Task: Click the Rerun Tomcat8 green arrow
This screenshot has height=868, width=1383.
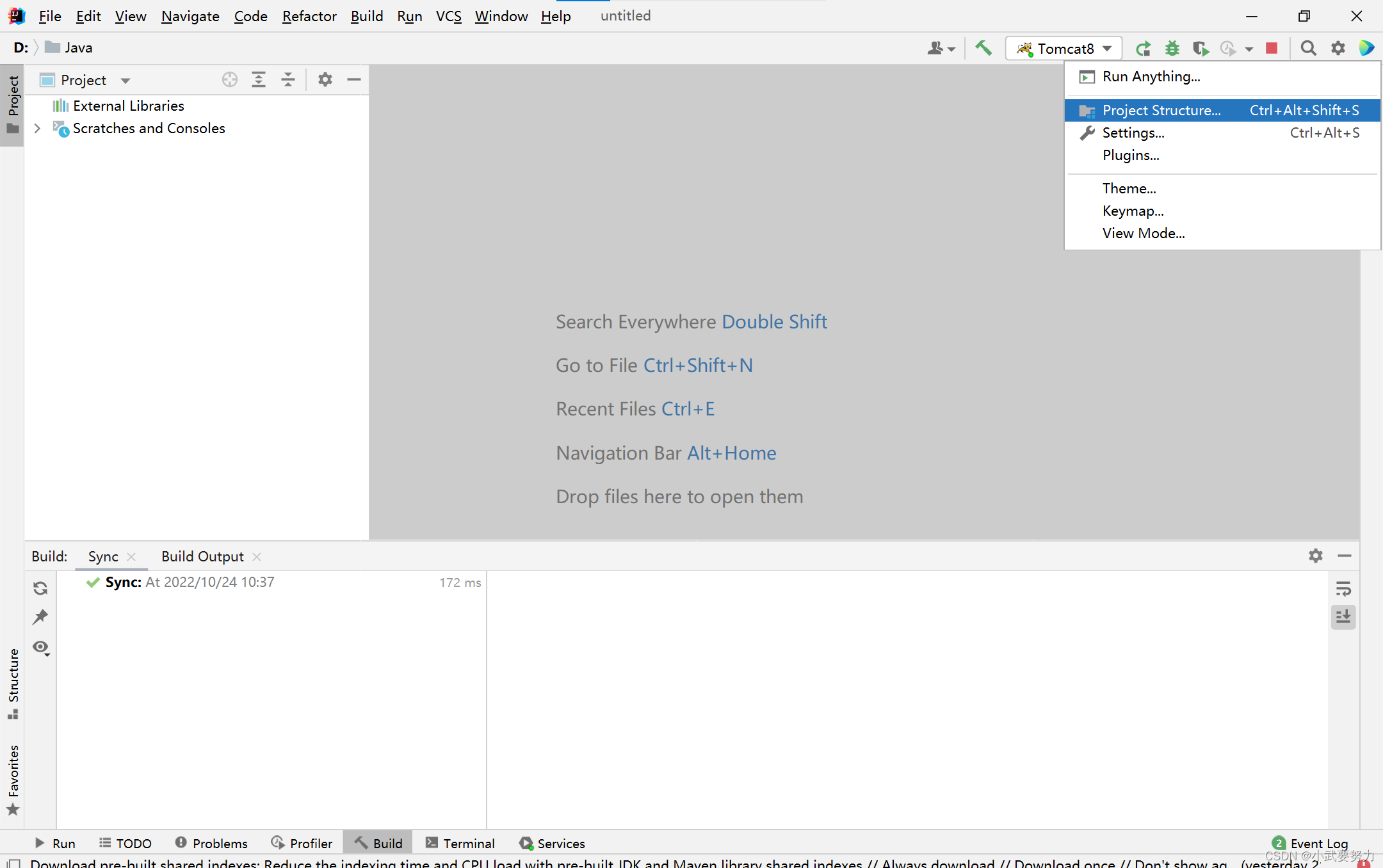Action: tap(1143, 48)
